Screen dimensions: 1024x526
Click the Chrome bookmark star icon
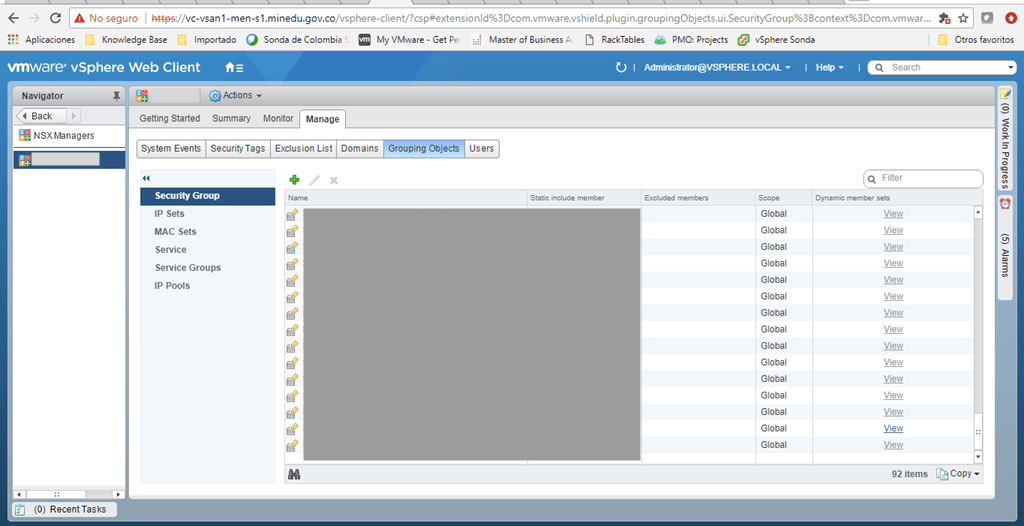pyautogui.click(x=963, y=18)
